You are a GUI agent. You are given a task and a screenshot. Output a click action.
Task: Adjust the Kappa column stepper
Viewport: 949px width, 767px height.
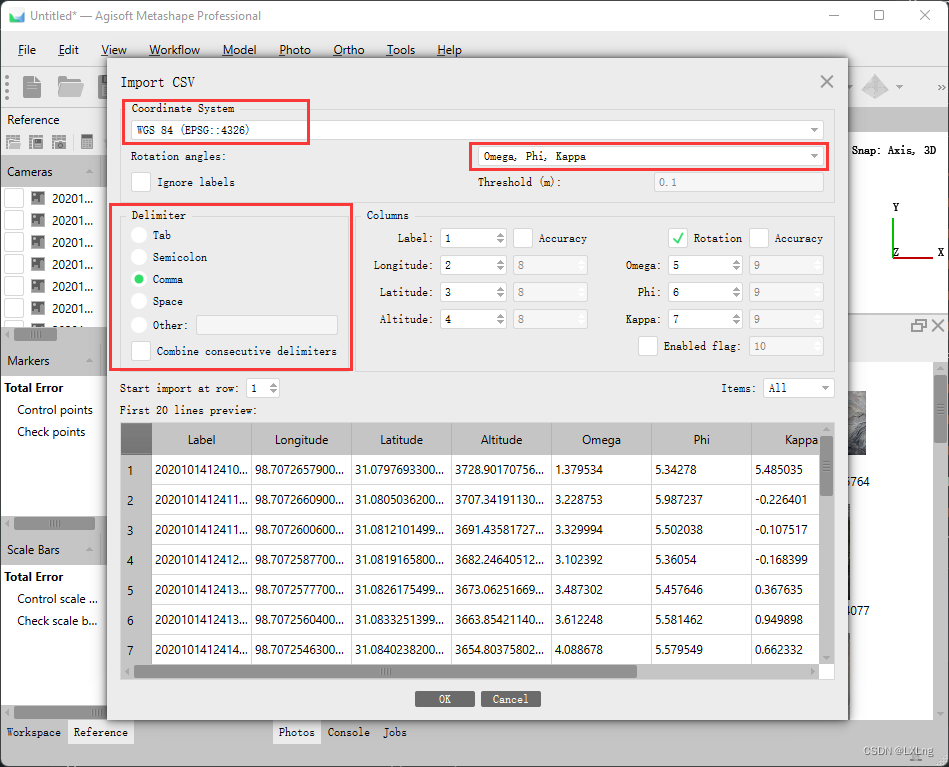(x=736, y=319)
